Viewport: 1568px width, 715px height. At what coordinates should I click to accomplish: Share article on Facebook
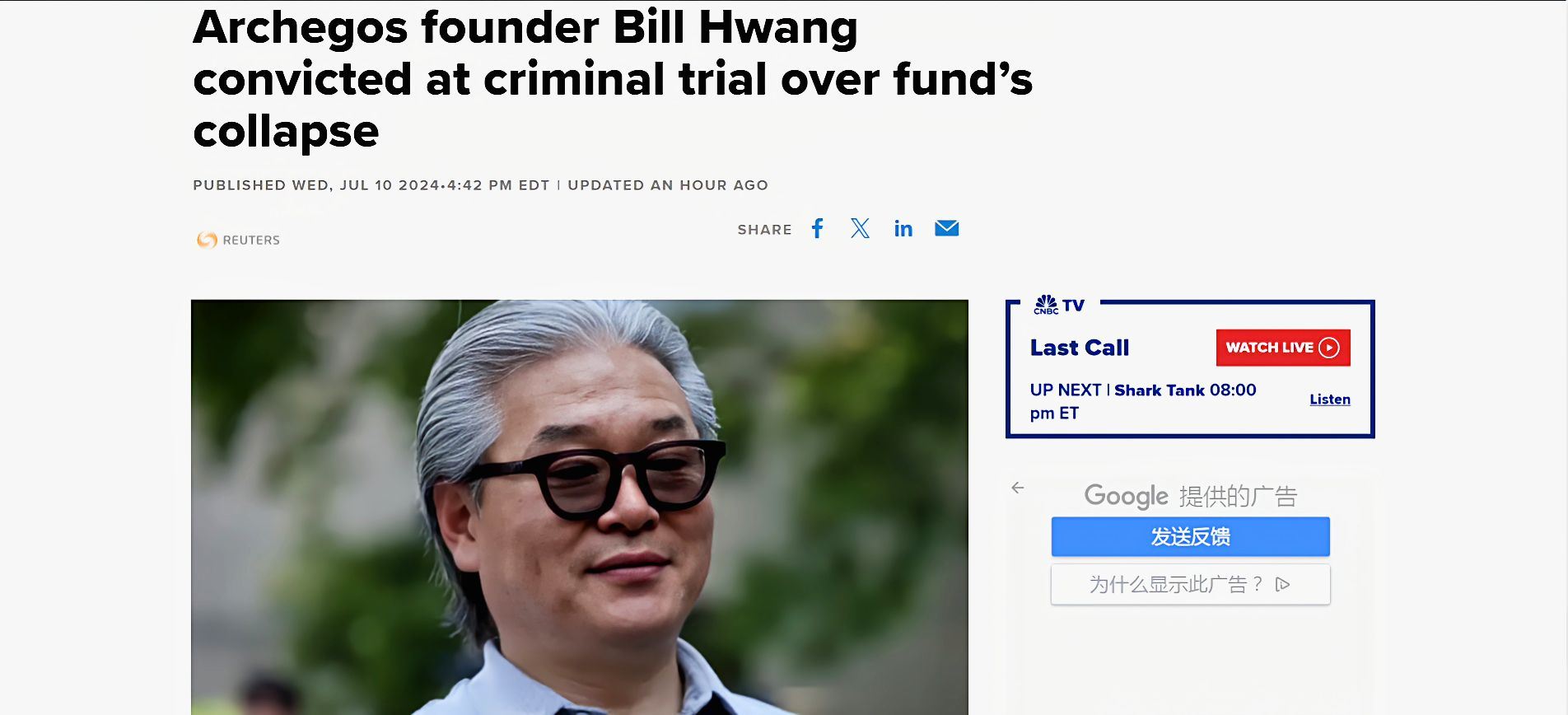[817, 229]
